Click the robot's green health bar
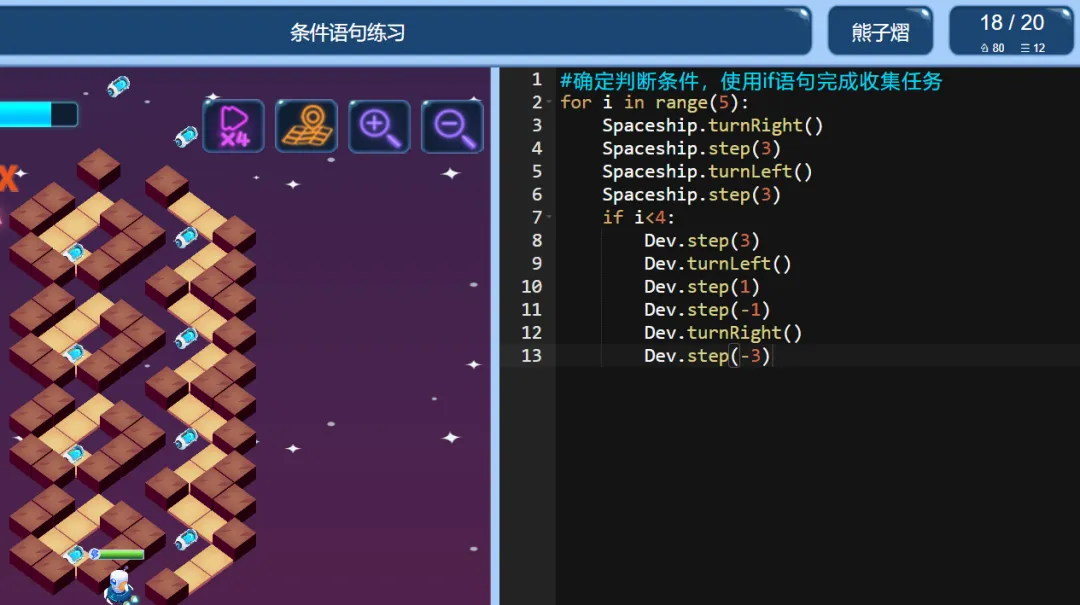 point(118,554)
